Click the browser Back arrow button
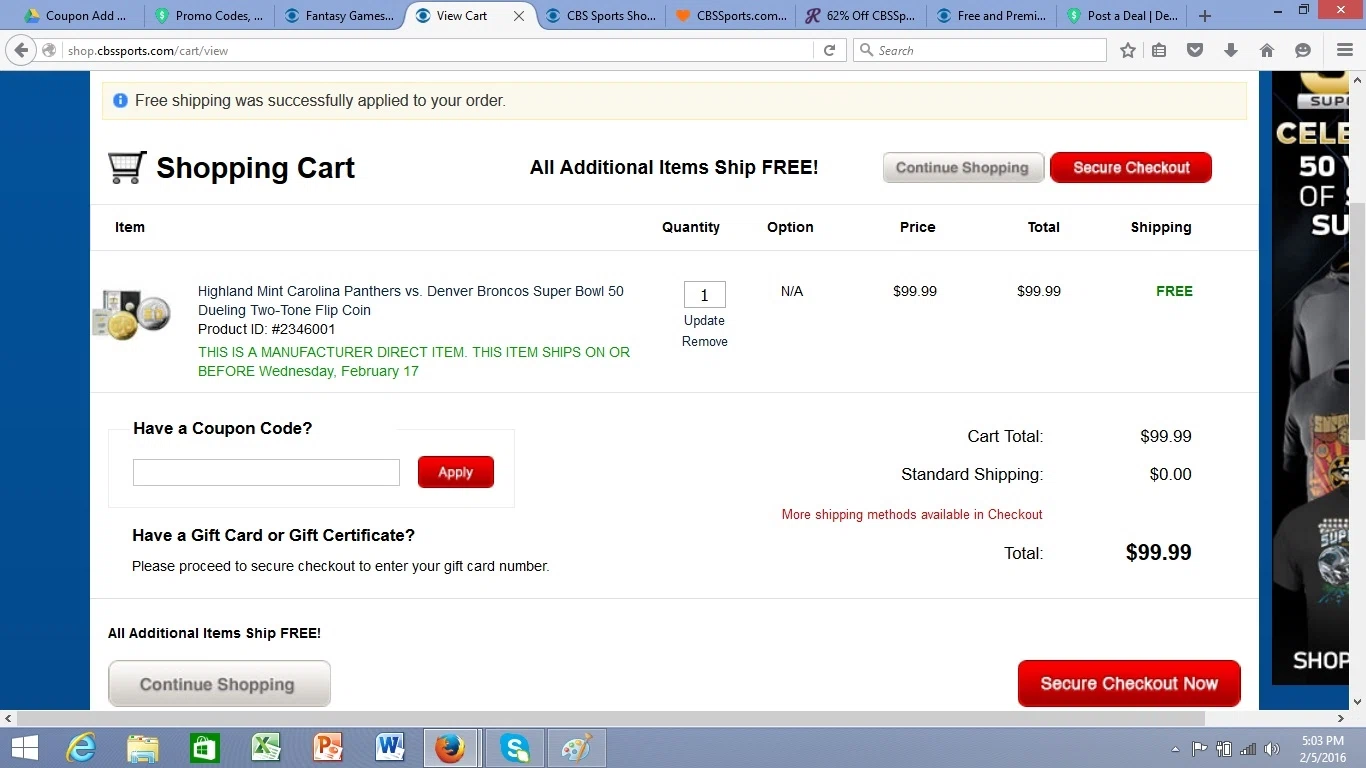Viewport: 1366px width, 768px height. (x=21, y=50)
